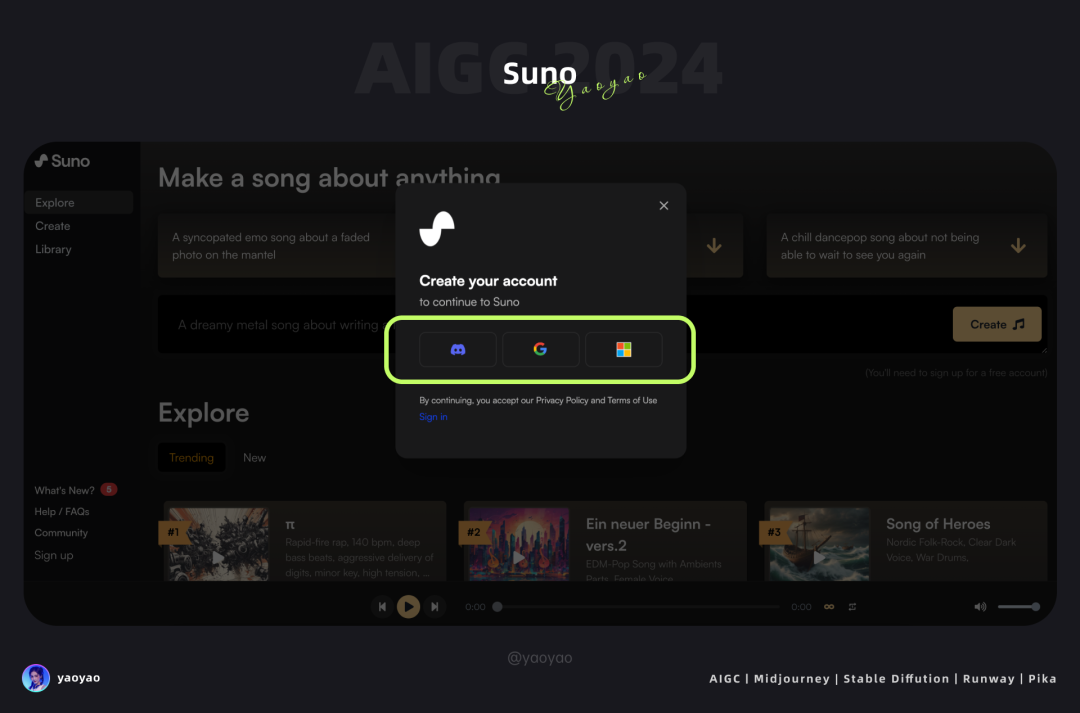
Task: Continue with the Google icon
Action: [x=541, y=349]
